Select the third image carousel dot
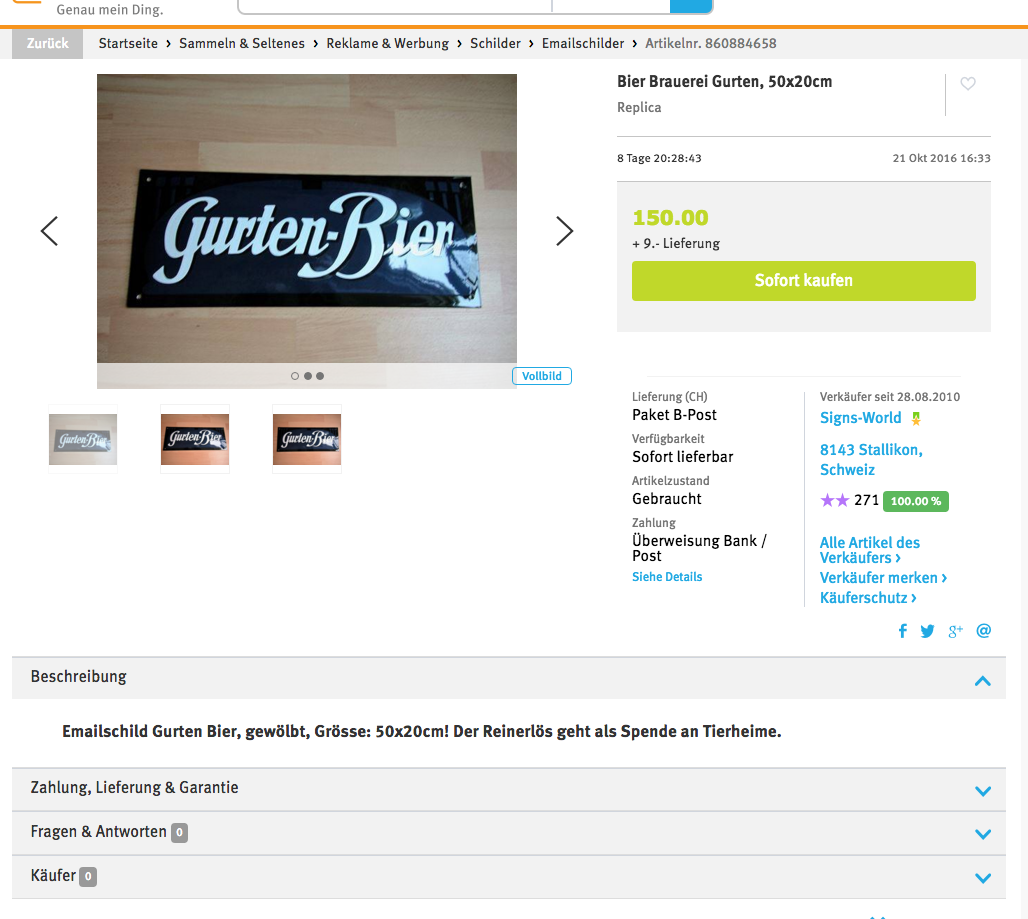This screenshot has width=1028, height=919. point(320,376)
